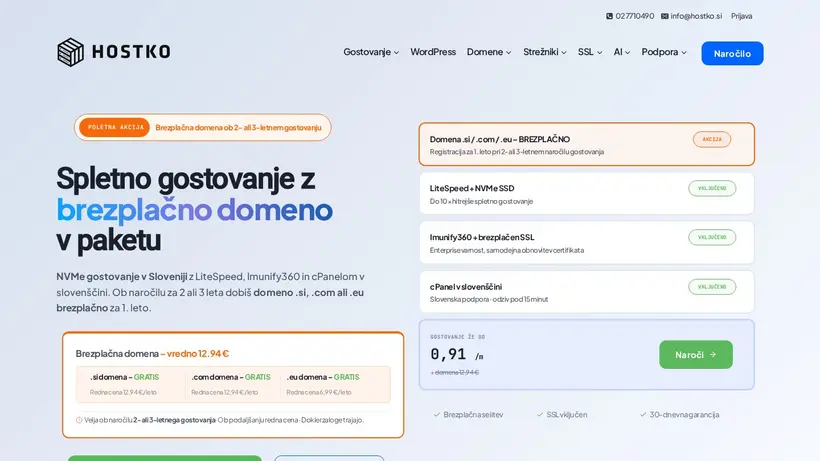820x461 pixels.
Task: Click checkmark icon next to Brezplačna selitev
Action: (x=436, y=414)
